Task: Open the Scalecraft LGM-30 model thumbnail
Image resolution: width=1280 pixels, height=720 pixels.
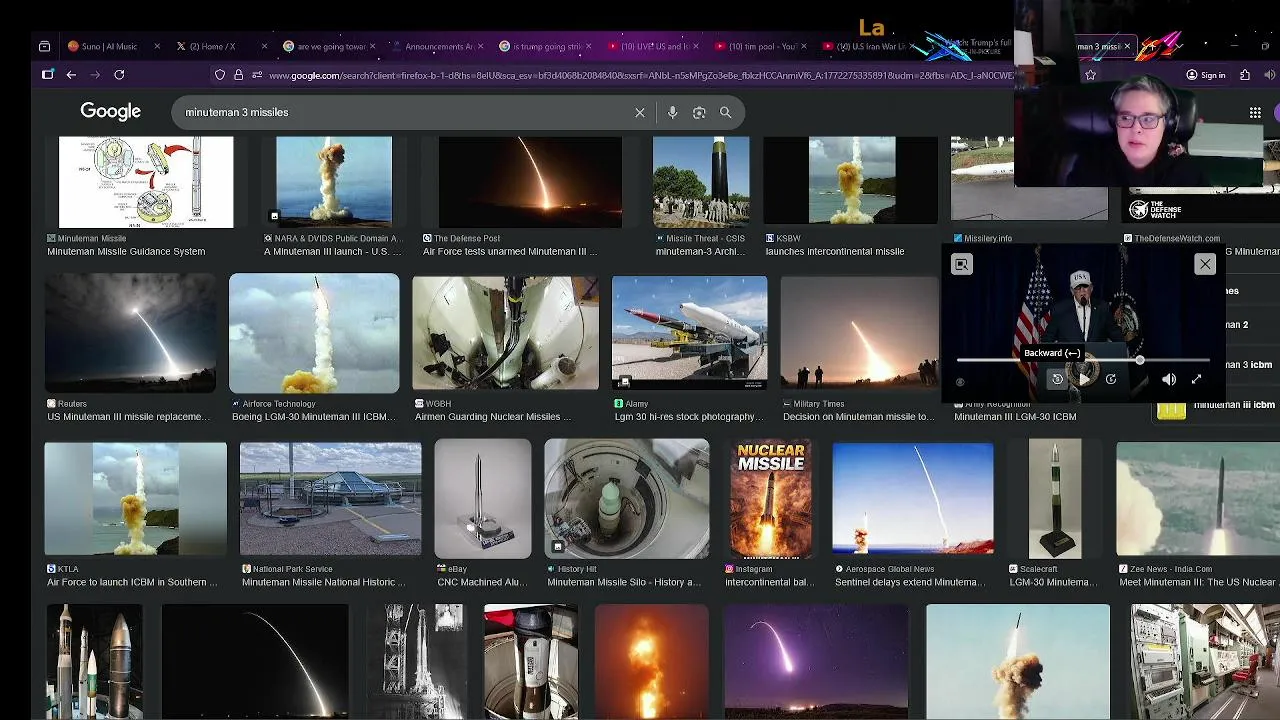Action: point(1055,499)
